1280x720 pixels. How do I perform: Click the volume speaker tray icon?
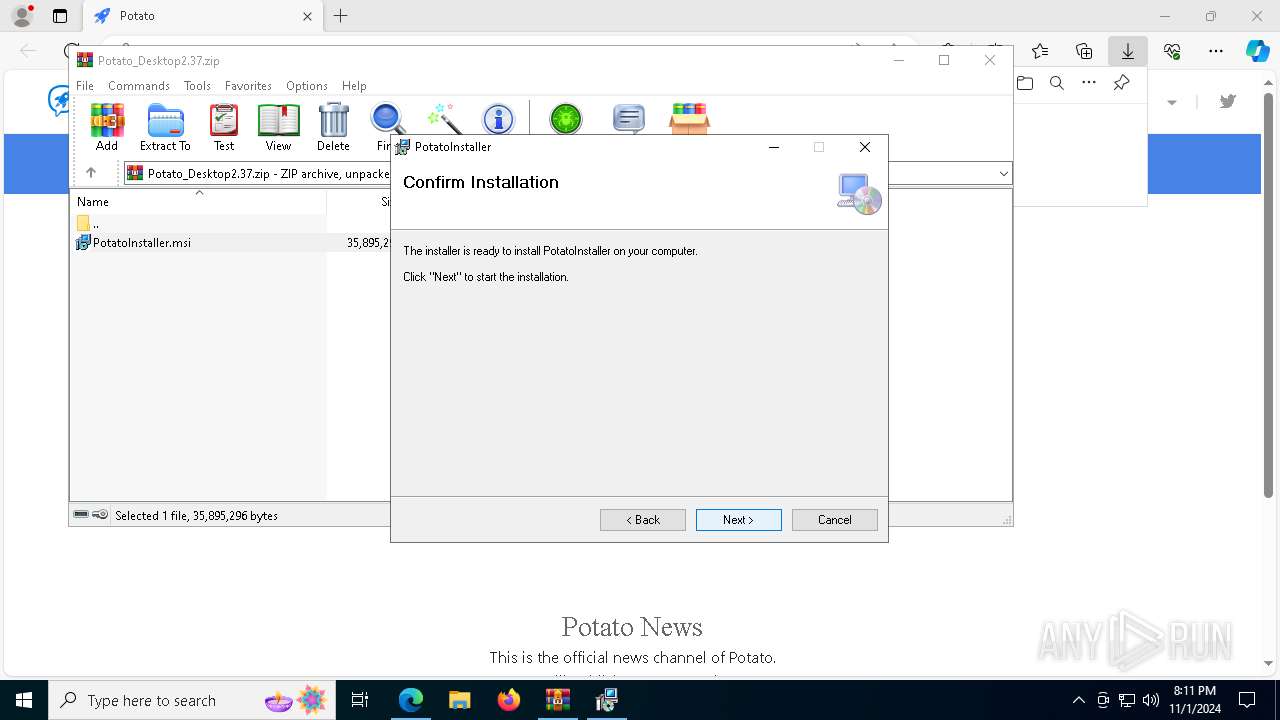point(1151,700)
